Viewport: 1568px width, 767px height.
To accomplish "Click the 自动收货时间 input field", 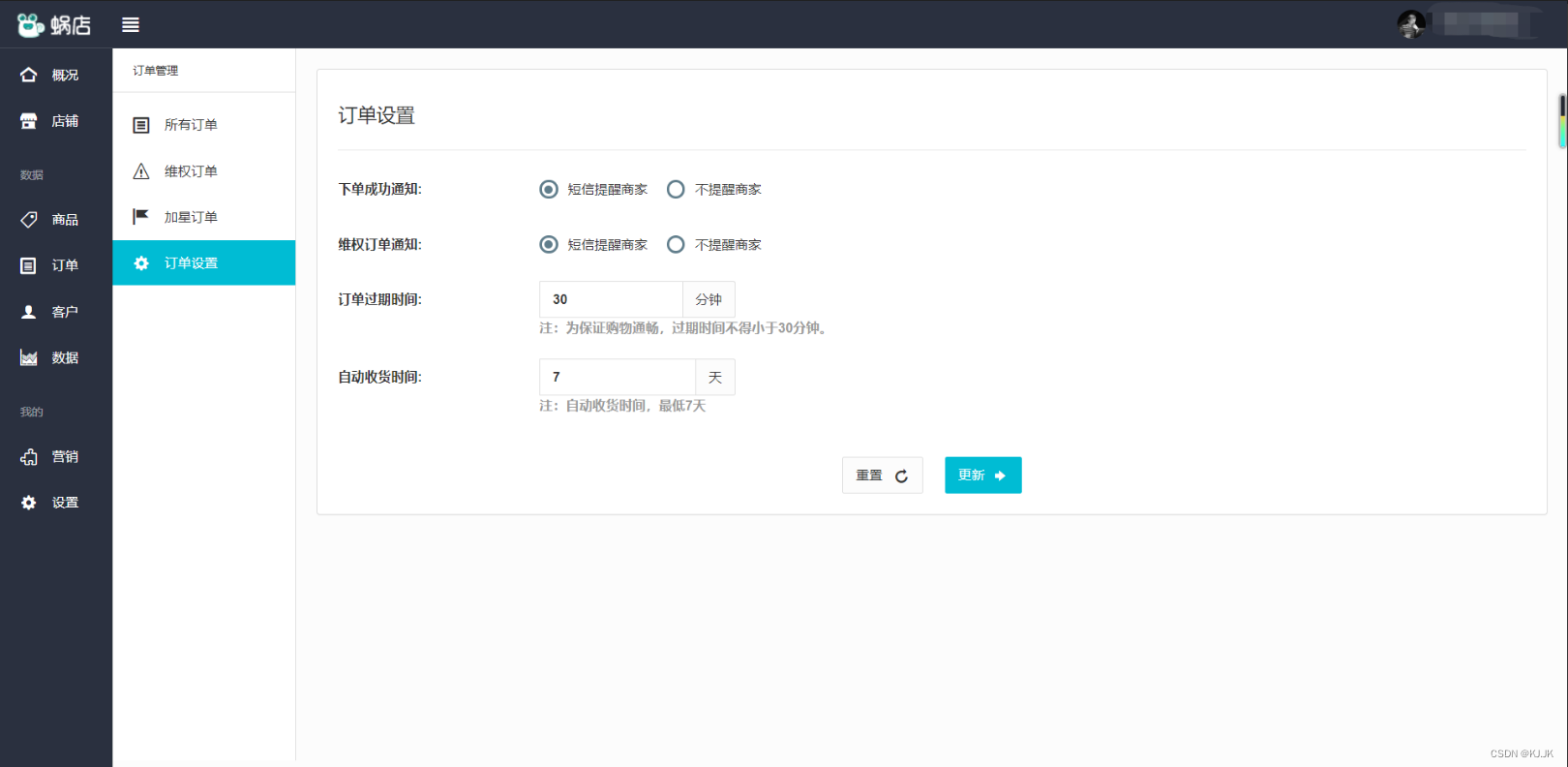I will coord(618,377).
